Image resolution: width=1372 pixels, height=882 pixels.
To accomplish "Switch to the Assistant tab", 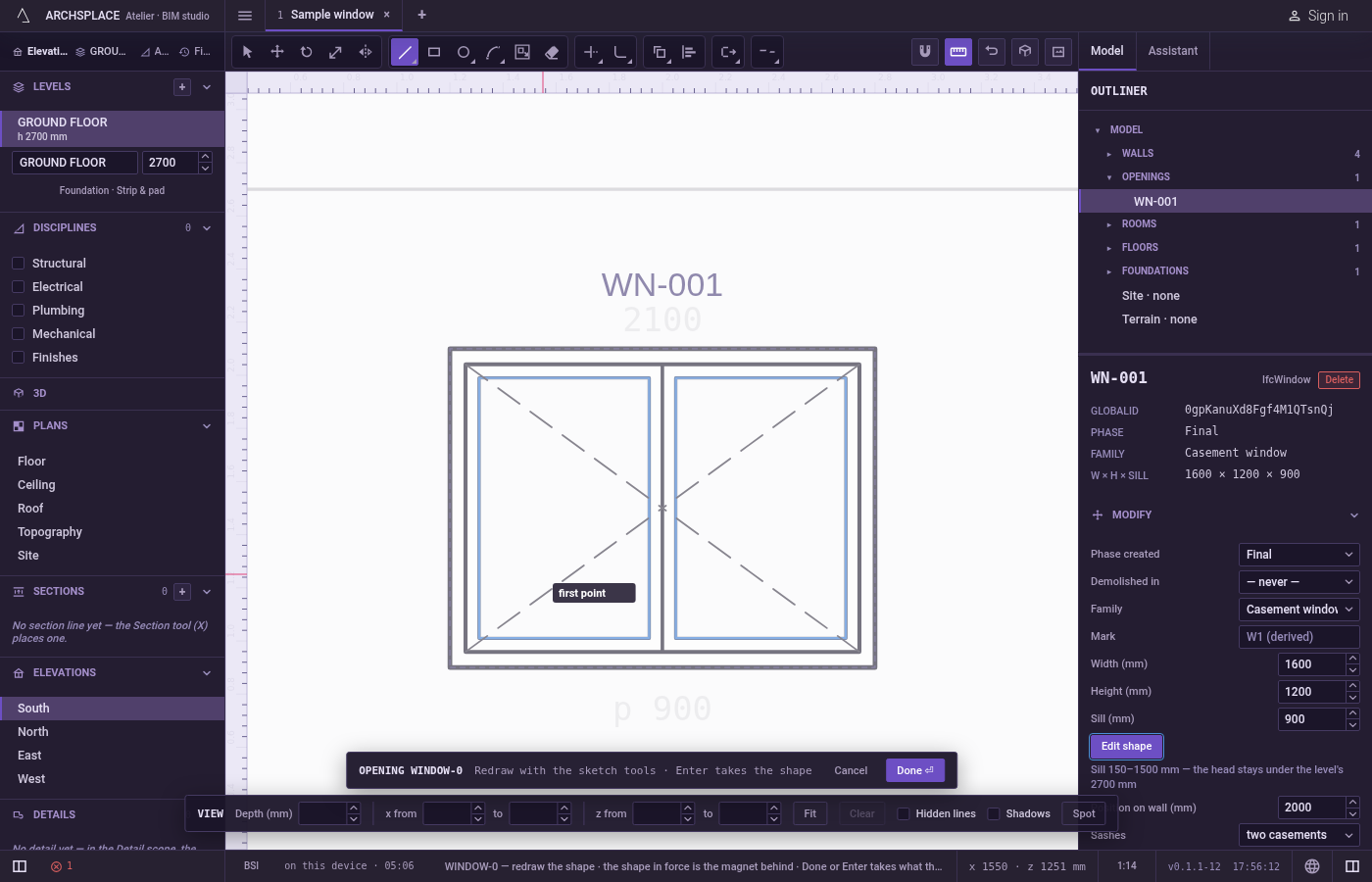I will click(1173, 51).
